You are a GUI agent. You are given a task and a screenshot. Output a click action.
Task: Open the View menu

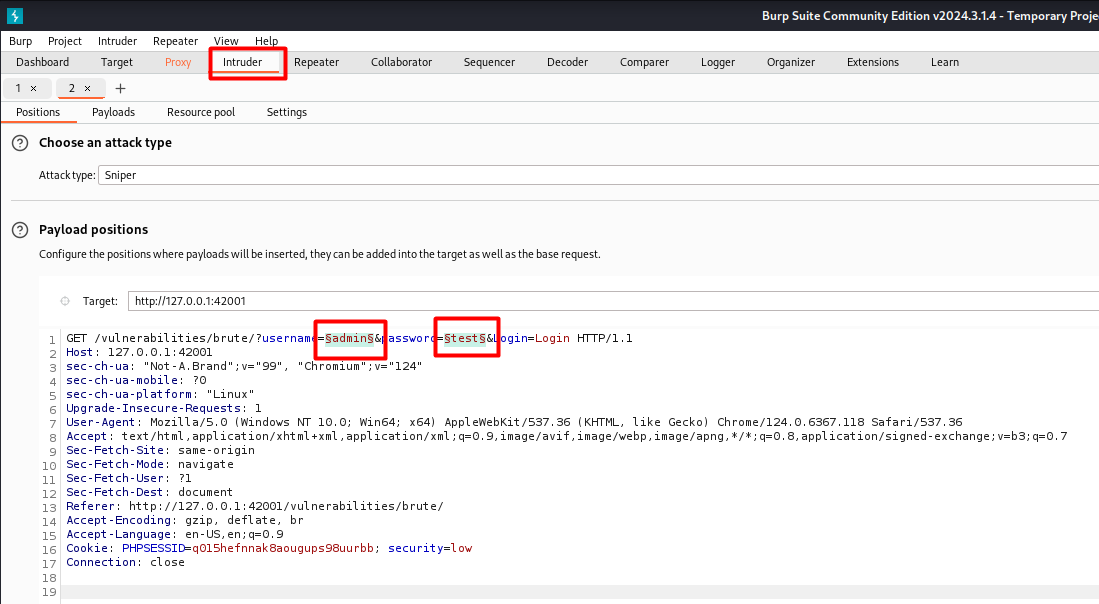226,41
